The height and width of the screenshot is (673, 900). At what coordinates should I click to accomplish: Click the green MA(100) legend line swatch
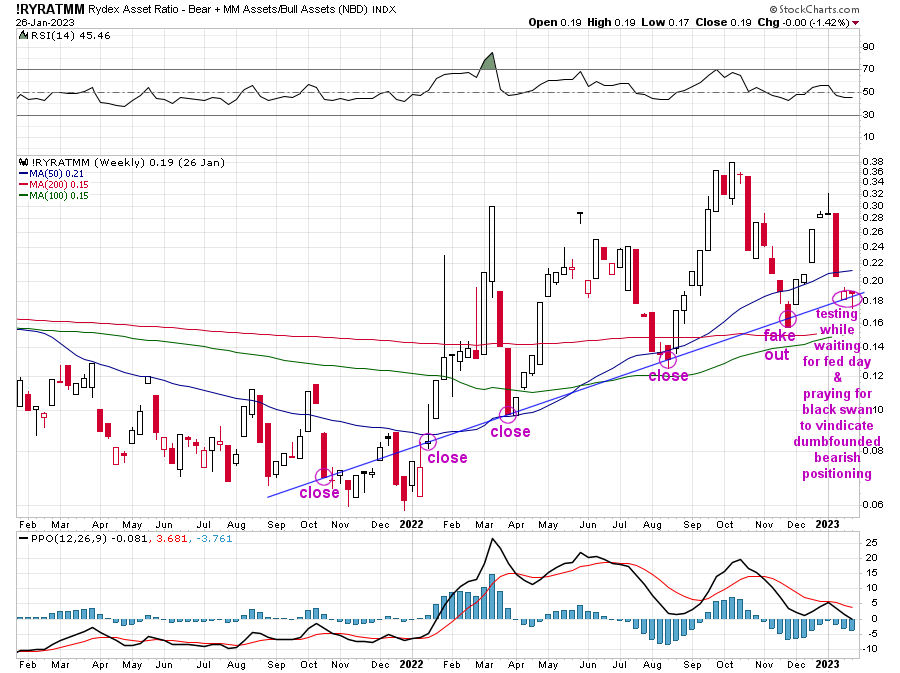coord(24,195)
